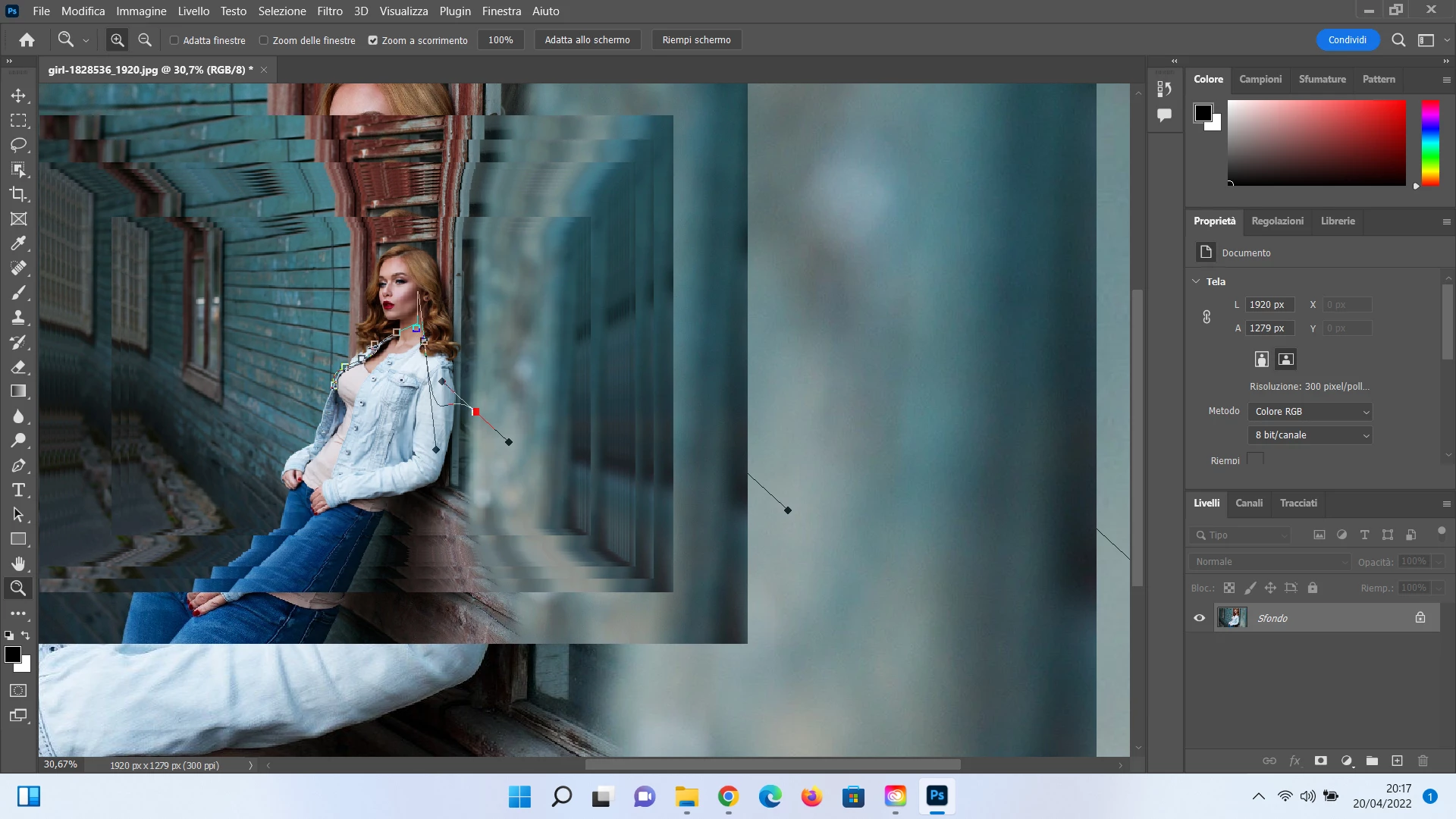Open the Filtro menu
The image size is (1456, 819).
[329, 11]
